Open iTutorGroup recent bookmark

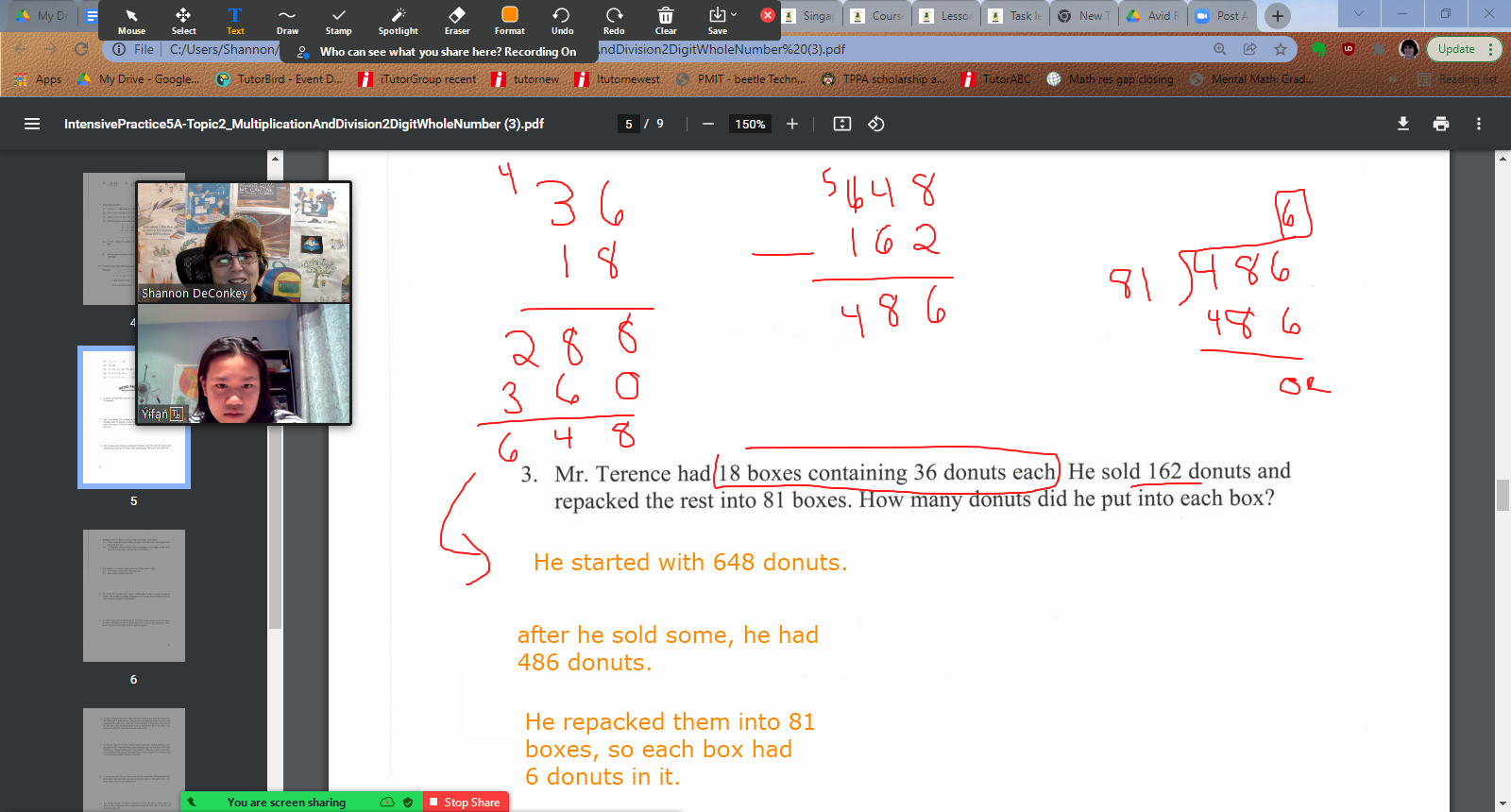click(x=417, y=79)
